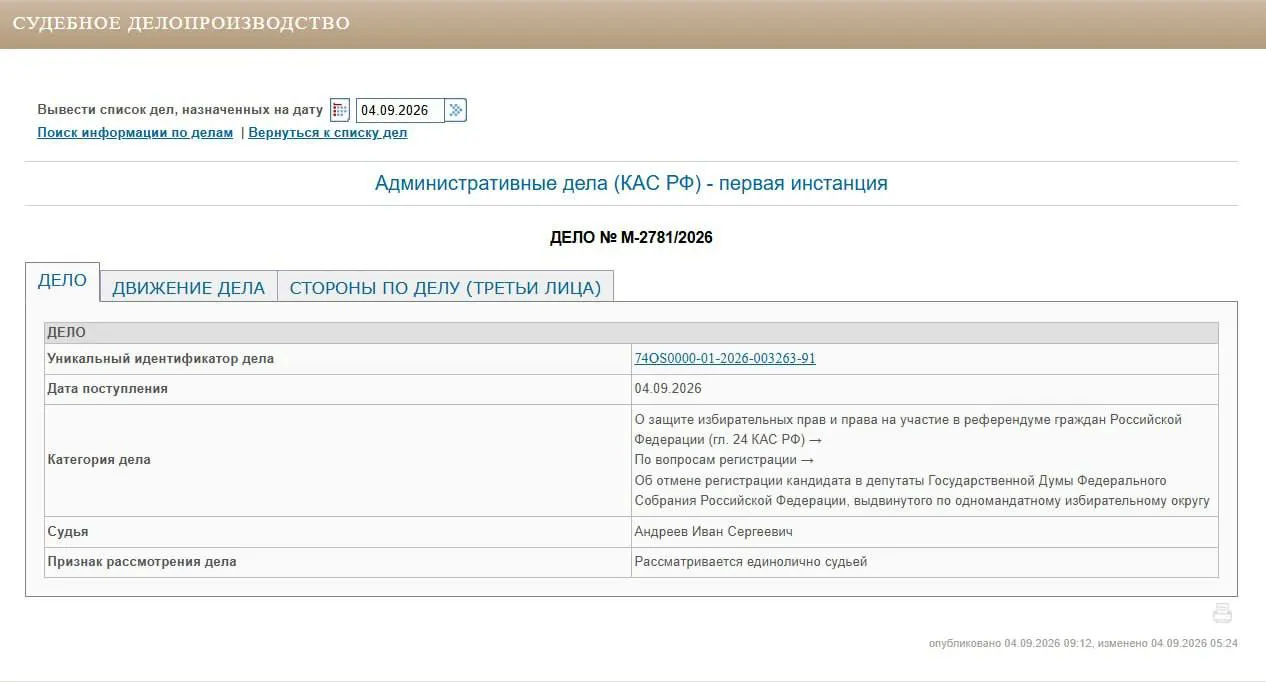Click the Признак рассмотрения дела row label
Screen dimensions: 1266x682
tap(142, 561)
